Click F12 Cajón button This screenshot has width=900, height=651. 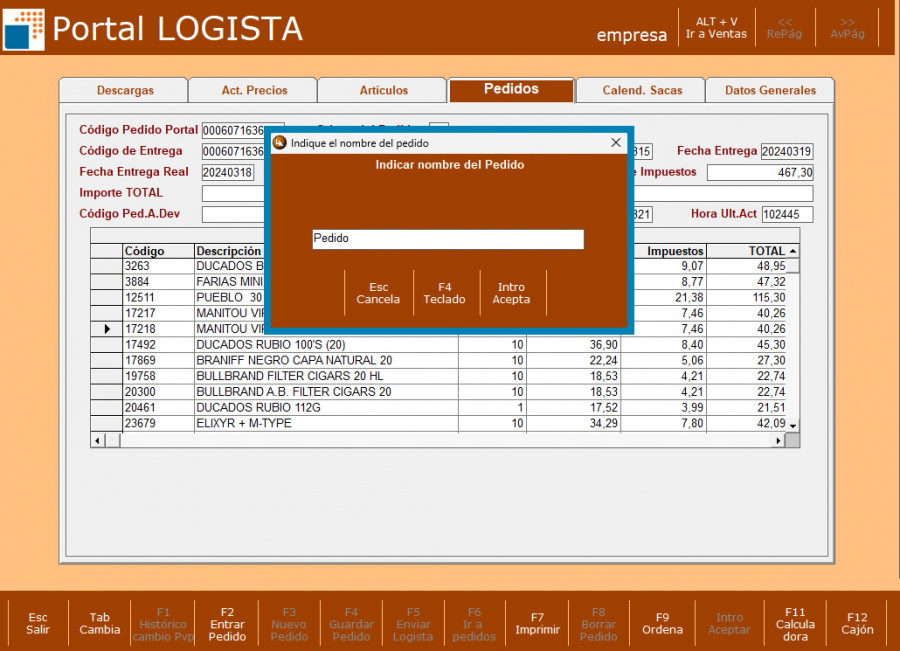(x=857, y=624)
